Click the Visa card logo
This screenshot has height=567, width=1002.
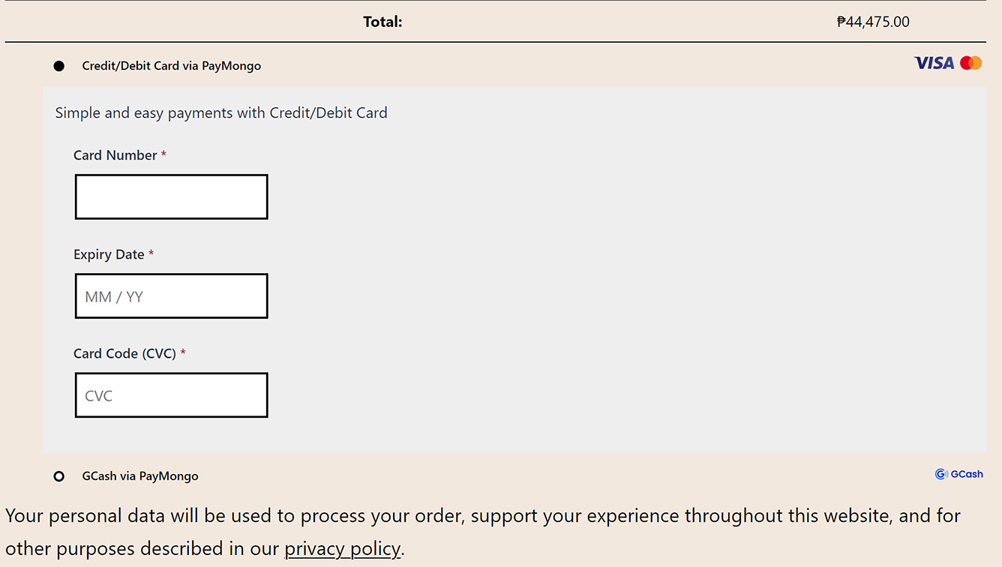click(933, 63)
